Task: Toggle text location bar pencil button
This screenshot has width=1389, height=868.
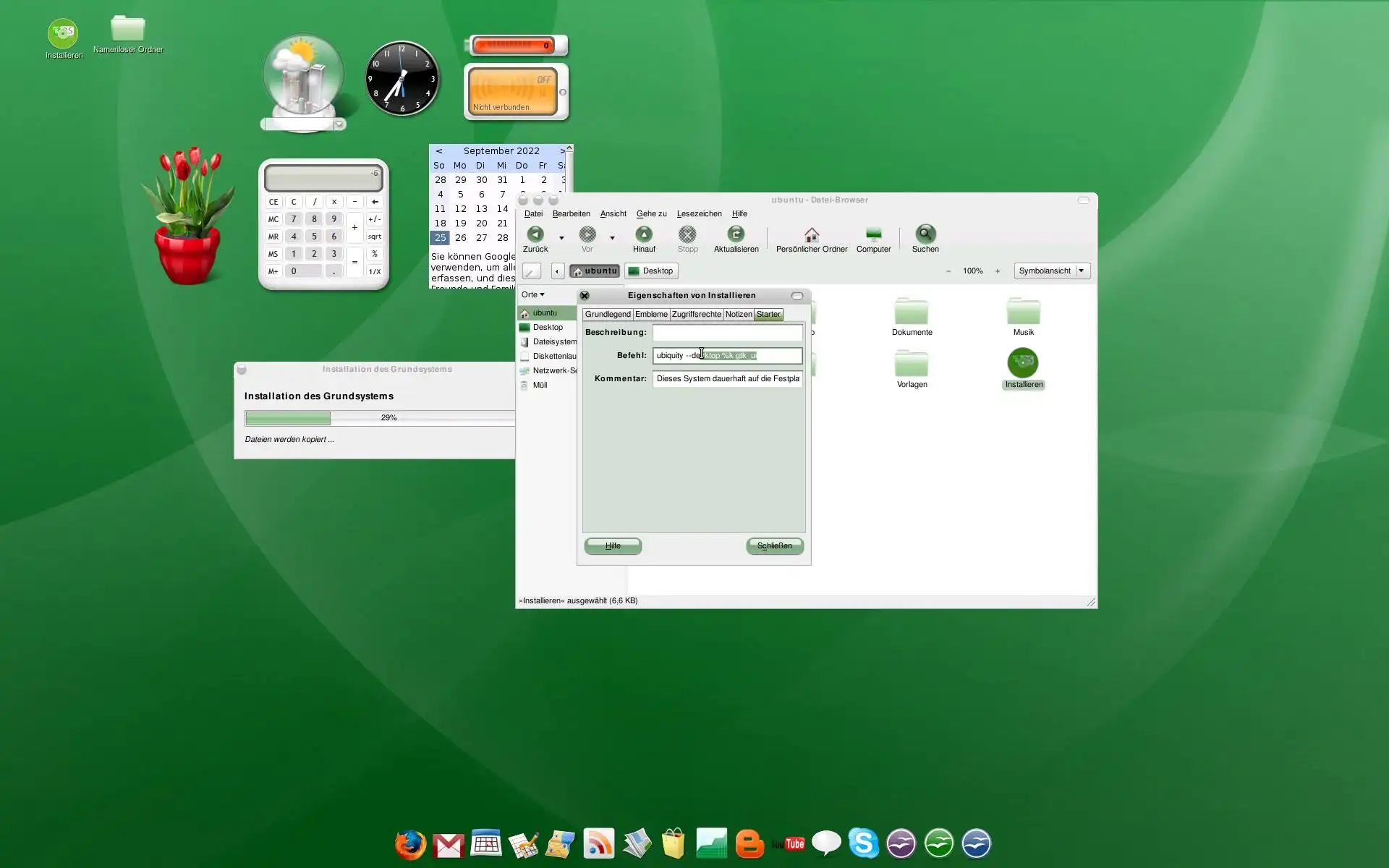Action: click(532, 271)
